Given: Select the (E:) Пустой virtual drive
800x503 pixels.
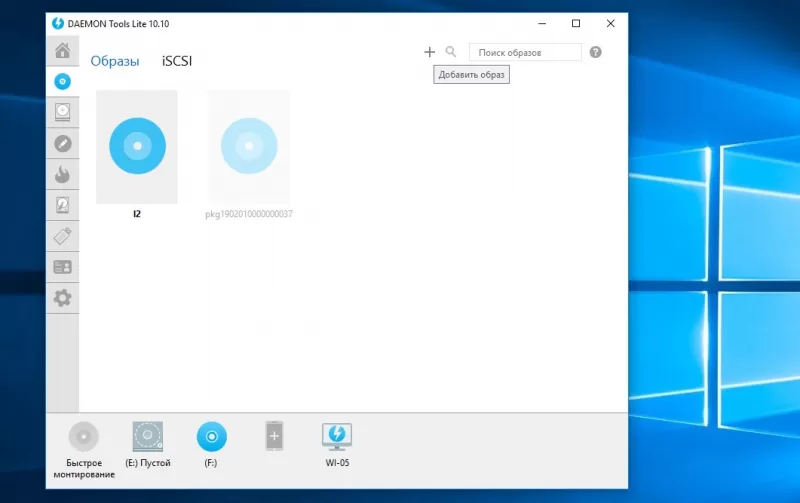Looking at the screenshot, I should click(148, 437).
